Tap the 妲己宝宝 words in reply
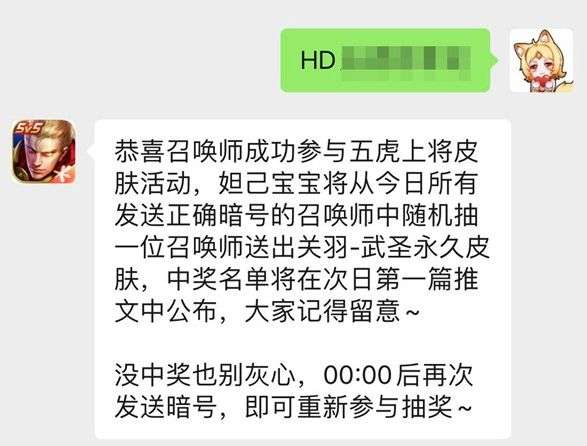The image size is (587, 446). 268,184
